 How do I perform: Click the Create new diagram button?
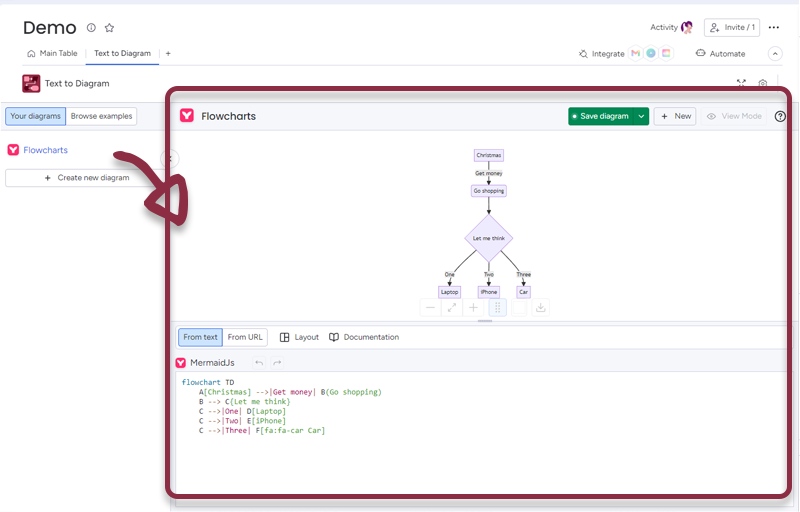pos(87,178)
